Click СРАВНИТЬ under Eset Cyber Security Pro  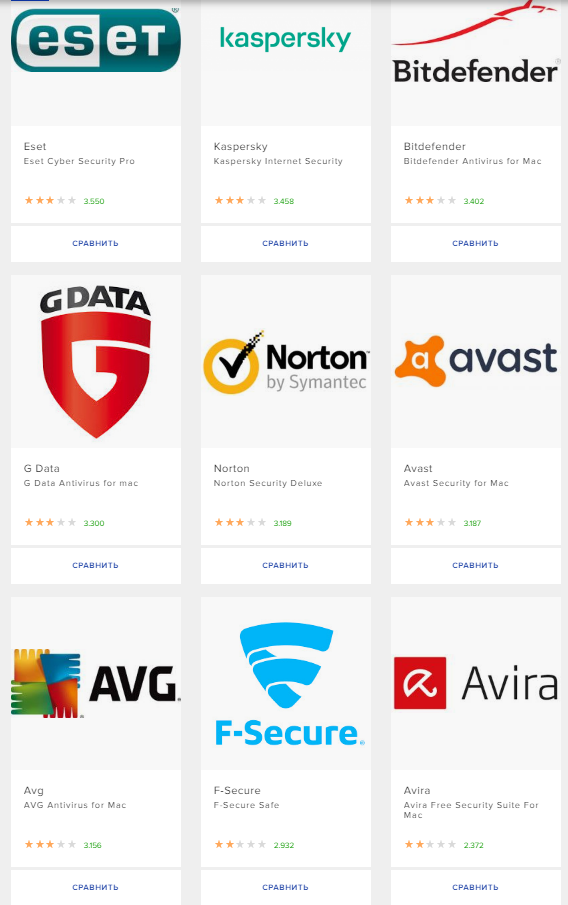click(96, 244)
